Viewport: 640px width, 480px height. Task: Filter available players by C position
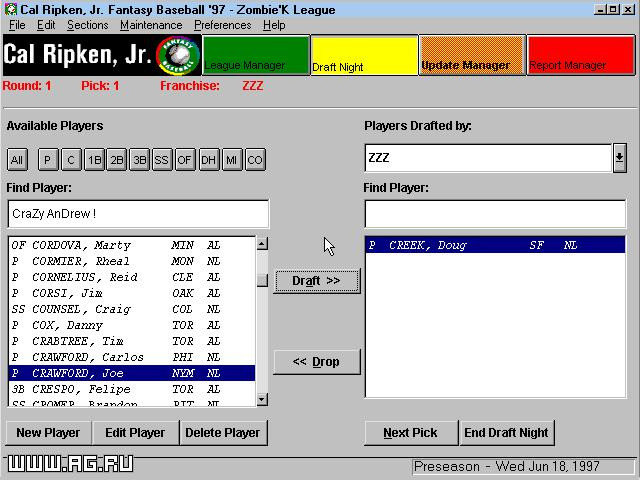click(x=71, y=160)
